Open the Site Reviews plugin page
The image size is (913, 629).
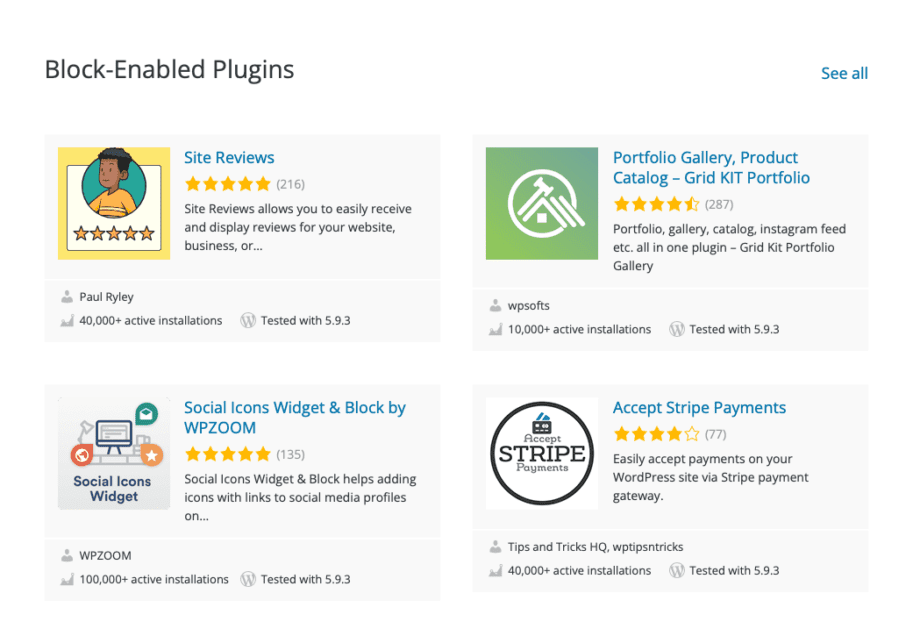tap(229, 157)
